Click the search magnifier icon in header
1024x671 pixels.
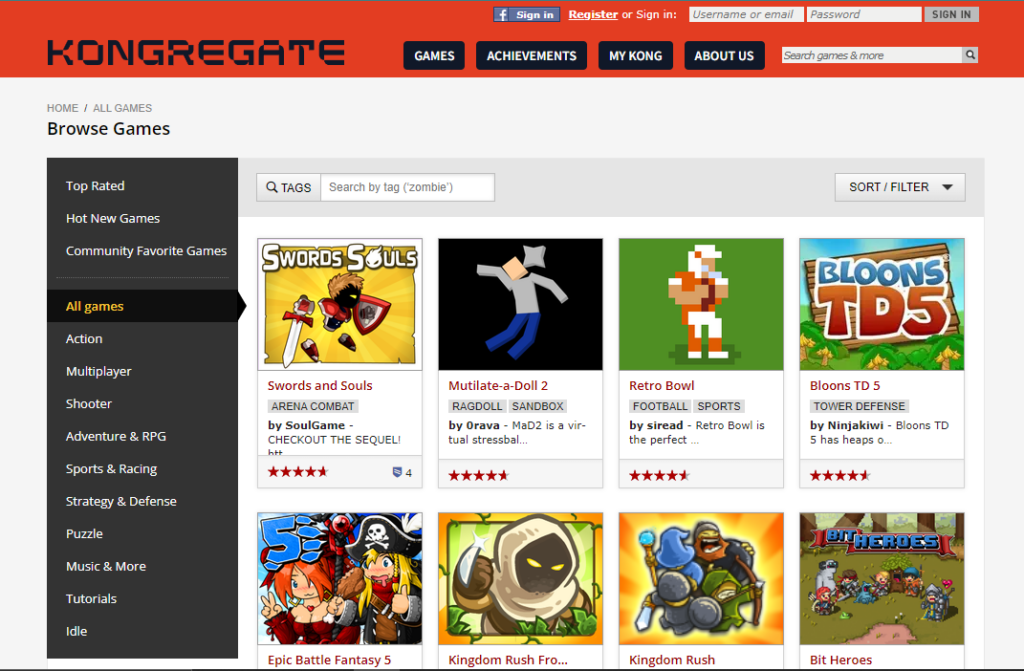click(969, 56)
